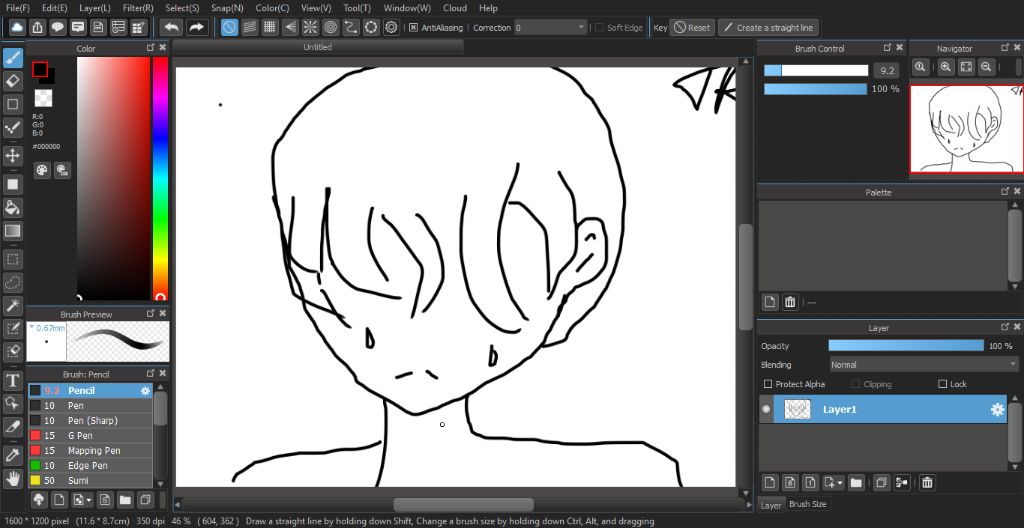
Task: Select the transparent color swatch
Action: tap(43, 99)
